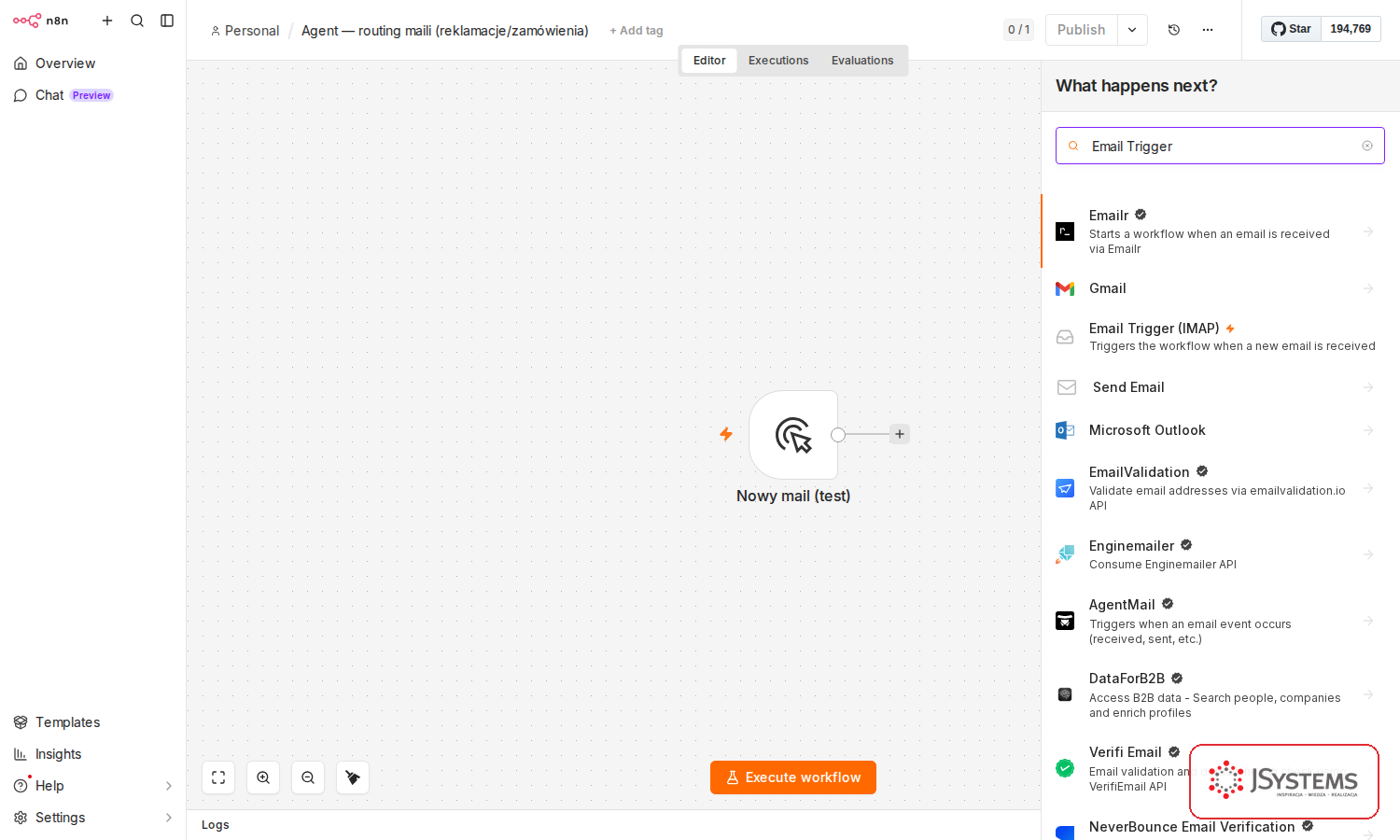The image size is (1400, 840).
Task: Select Send Email node
Action: pos(1220,387)
